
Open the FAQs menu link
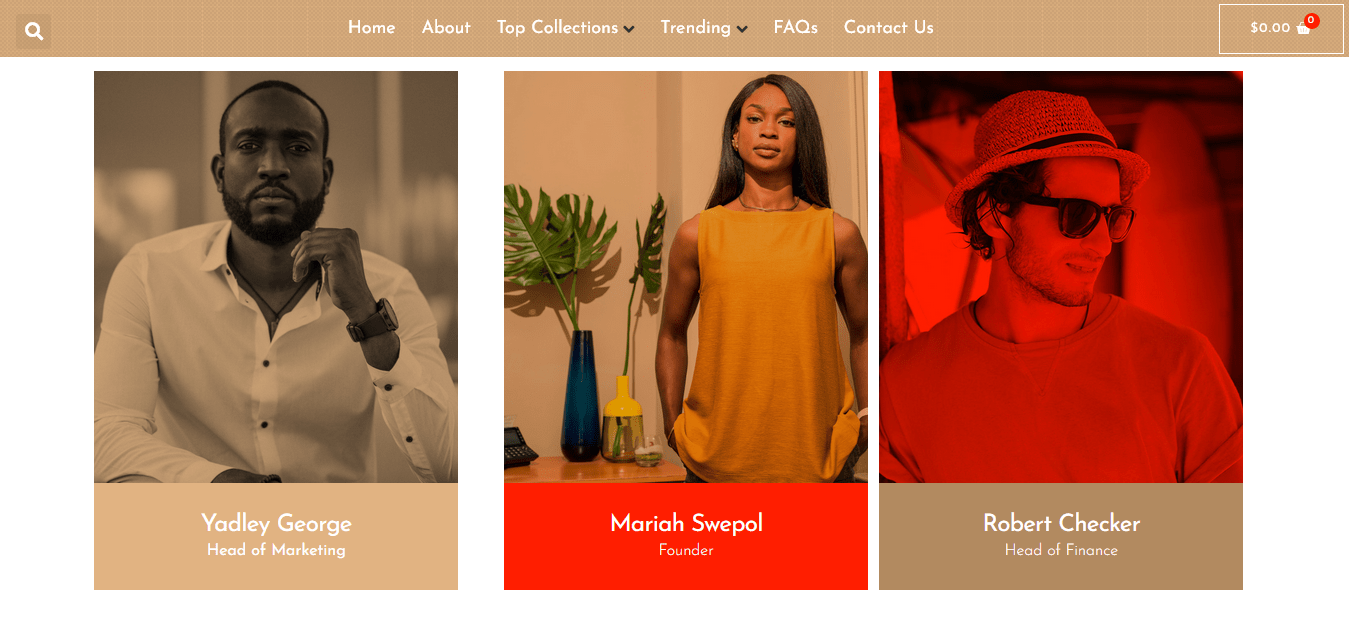coord(796,28)
